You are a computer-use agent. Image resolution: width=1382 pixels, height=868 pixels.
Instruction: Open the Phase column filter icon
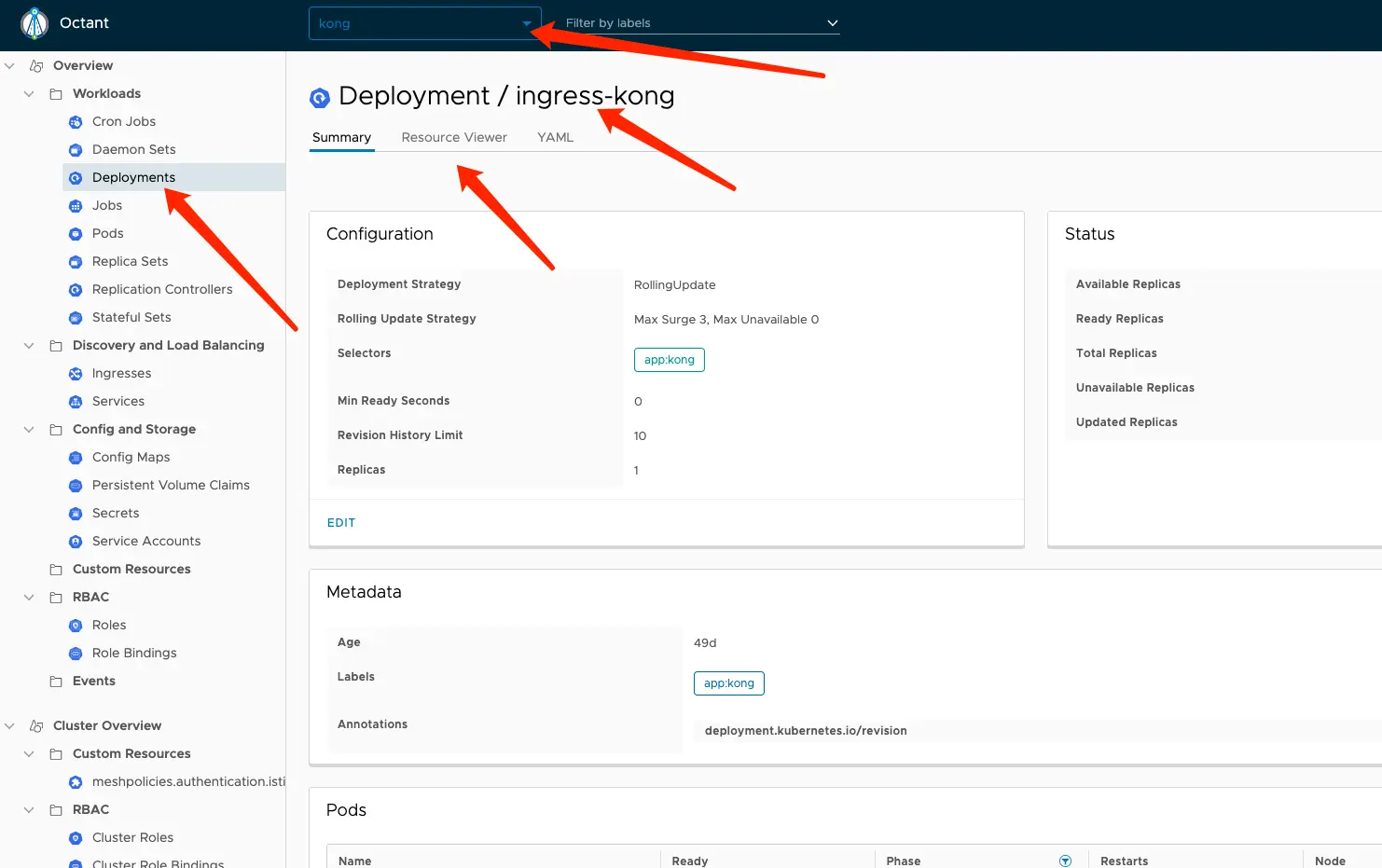(1065, 861)
